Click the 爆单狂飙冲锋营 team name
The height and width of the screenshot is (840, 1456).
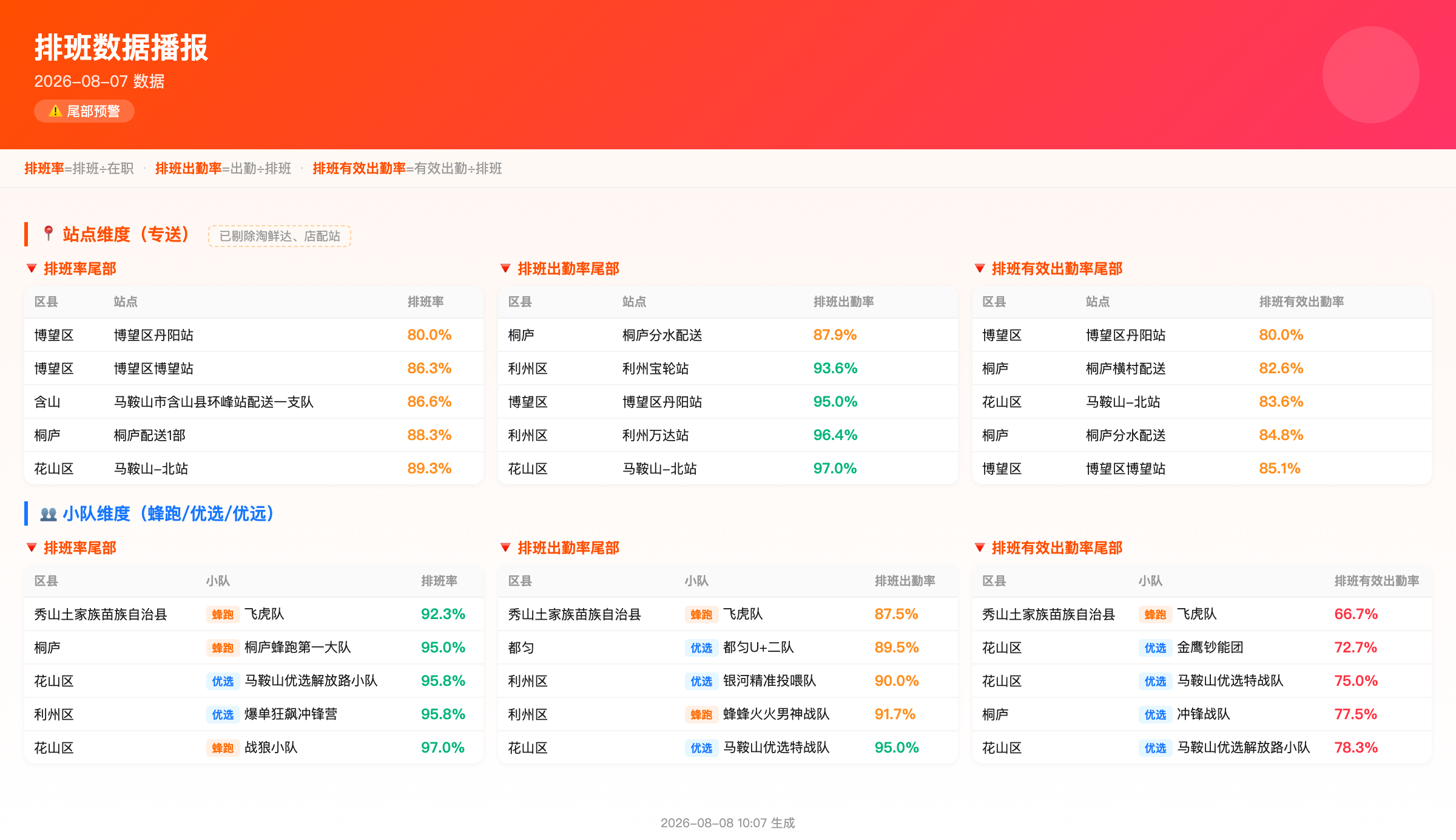[291, 714]
